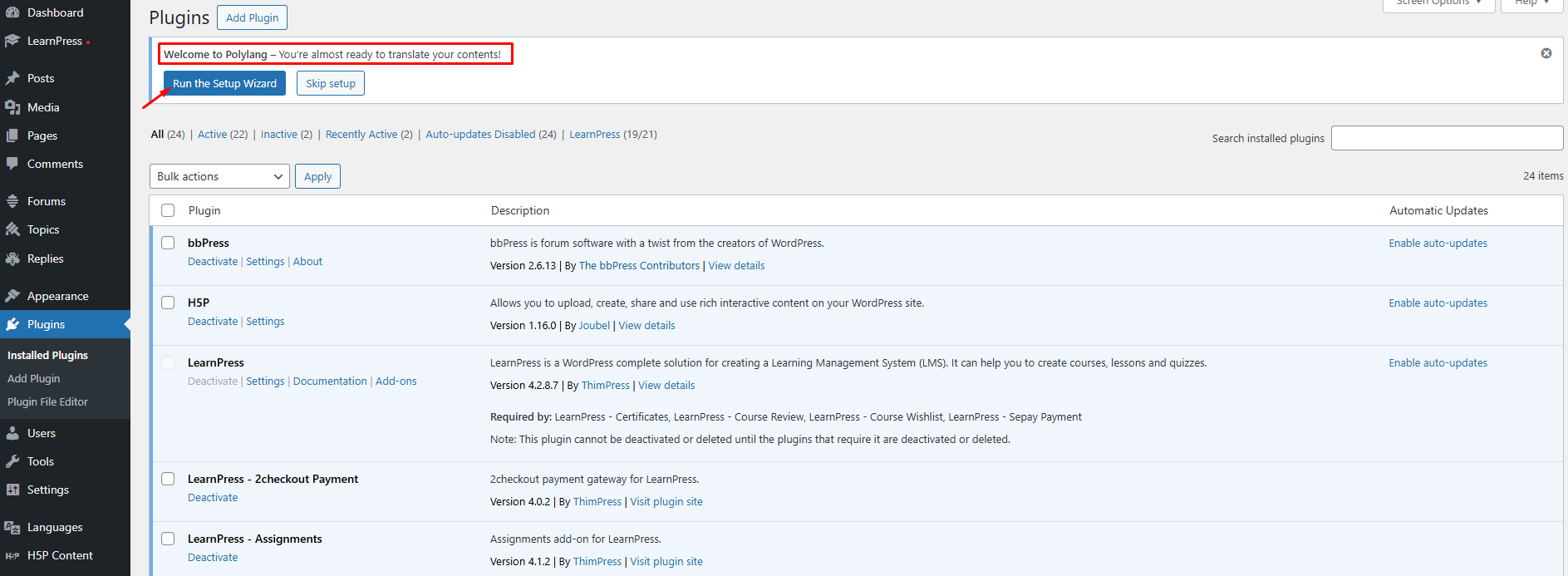Viewport: 1568px width, 576px height.
Task: Enable auto-updates for bbPress
Action: 1438,244
